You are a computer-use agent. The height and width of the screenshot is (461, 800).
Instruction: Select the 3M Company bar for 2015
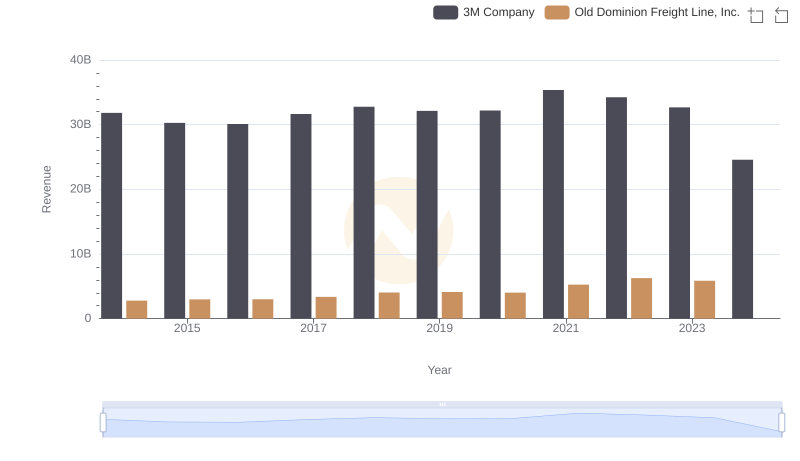coord(174,221)
